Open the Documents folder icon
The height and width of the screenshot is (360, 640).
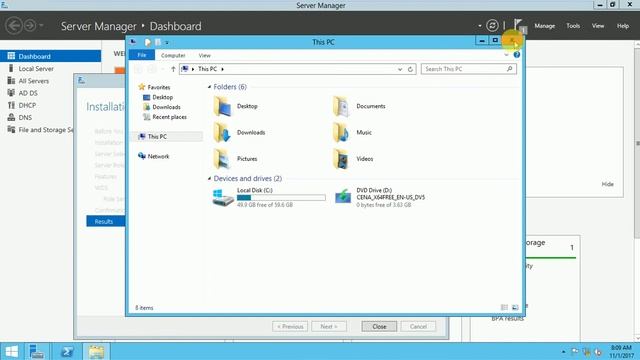click(x=341, y=107)
